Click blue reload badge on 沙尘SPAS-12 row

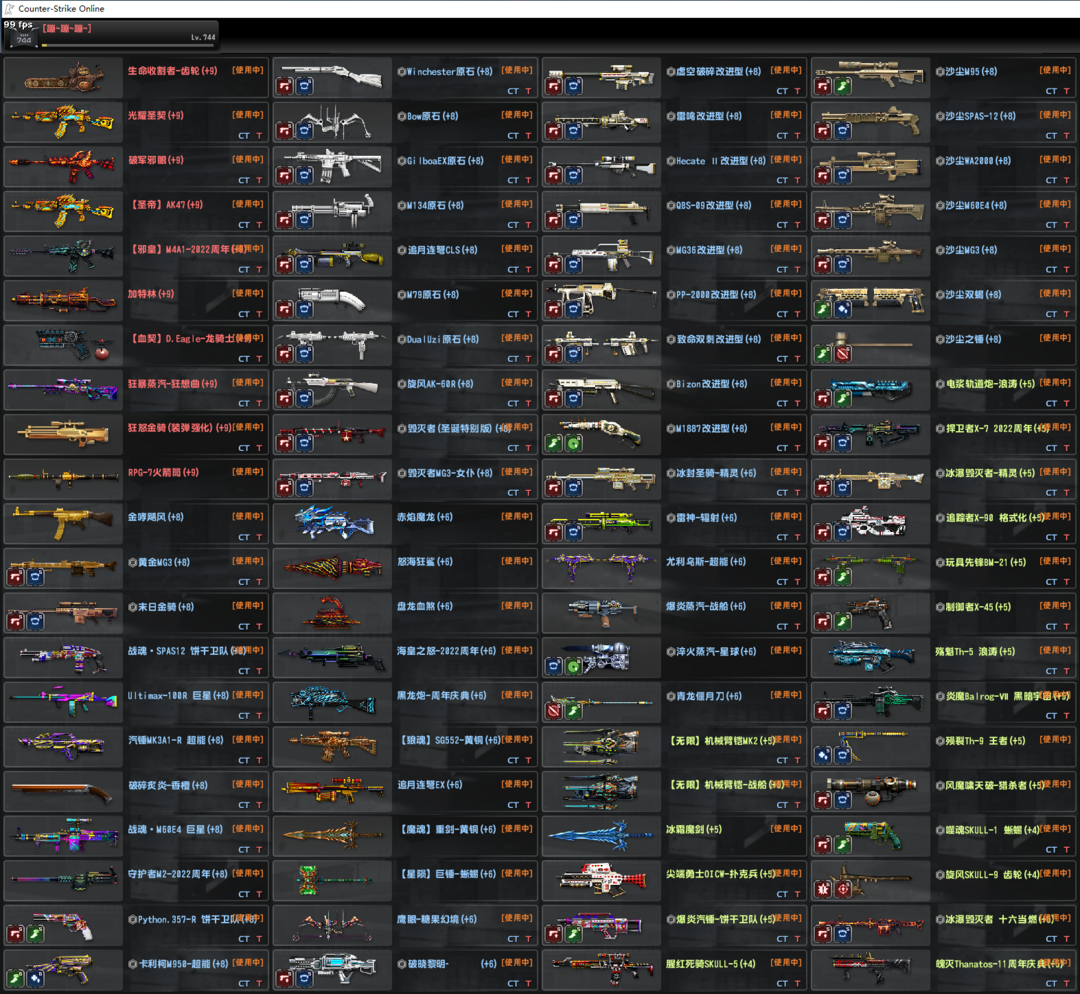(x=842, y=131)
